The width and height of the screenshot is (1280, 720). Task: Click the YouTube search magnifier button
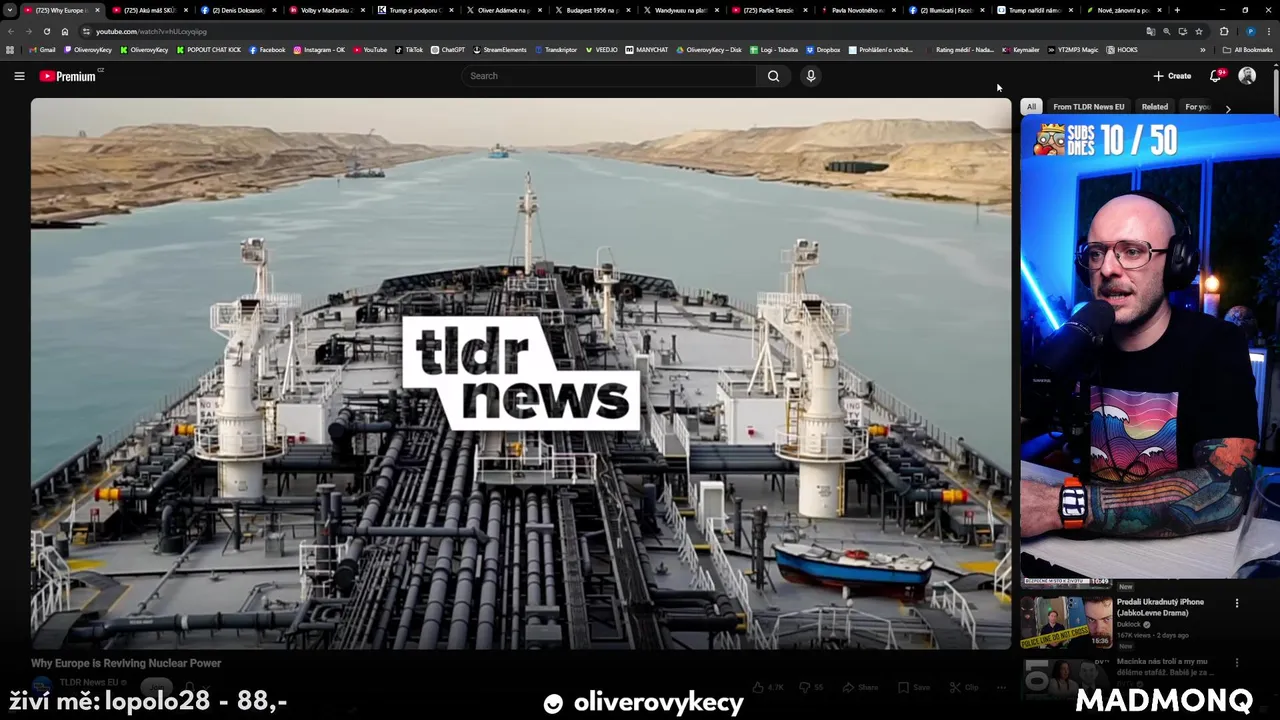[773, 76]
